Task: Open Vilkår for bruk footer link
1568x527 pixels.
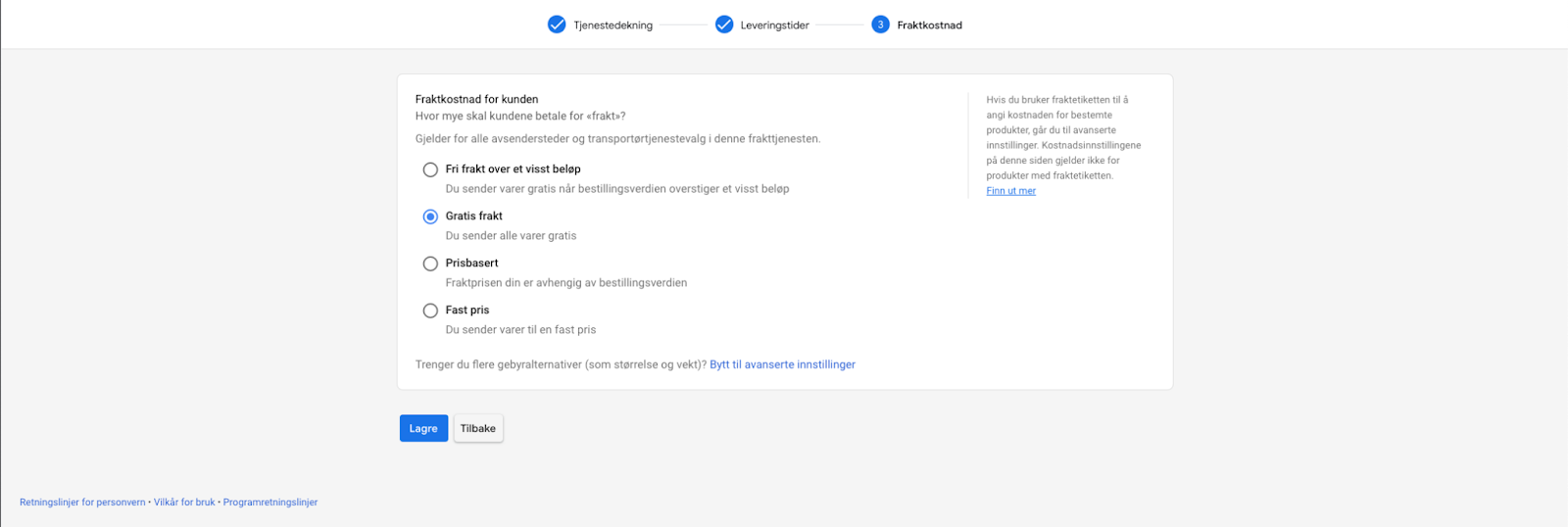Action: (184, 503)
